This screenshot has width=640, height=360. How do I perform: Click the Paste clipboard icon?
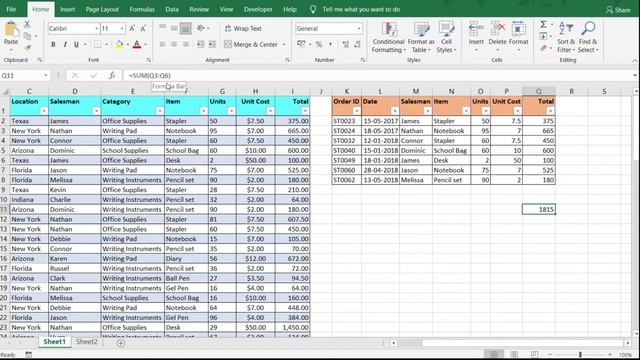tap(11, 30)
